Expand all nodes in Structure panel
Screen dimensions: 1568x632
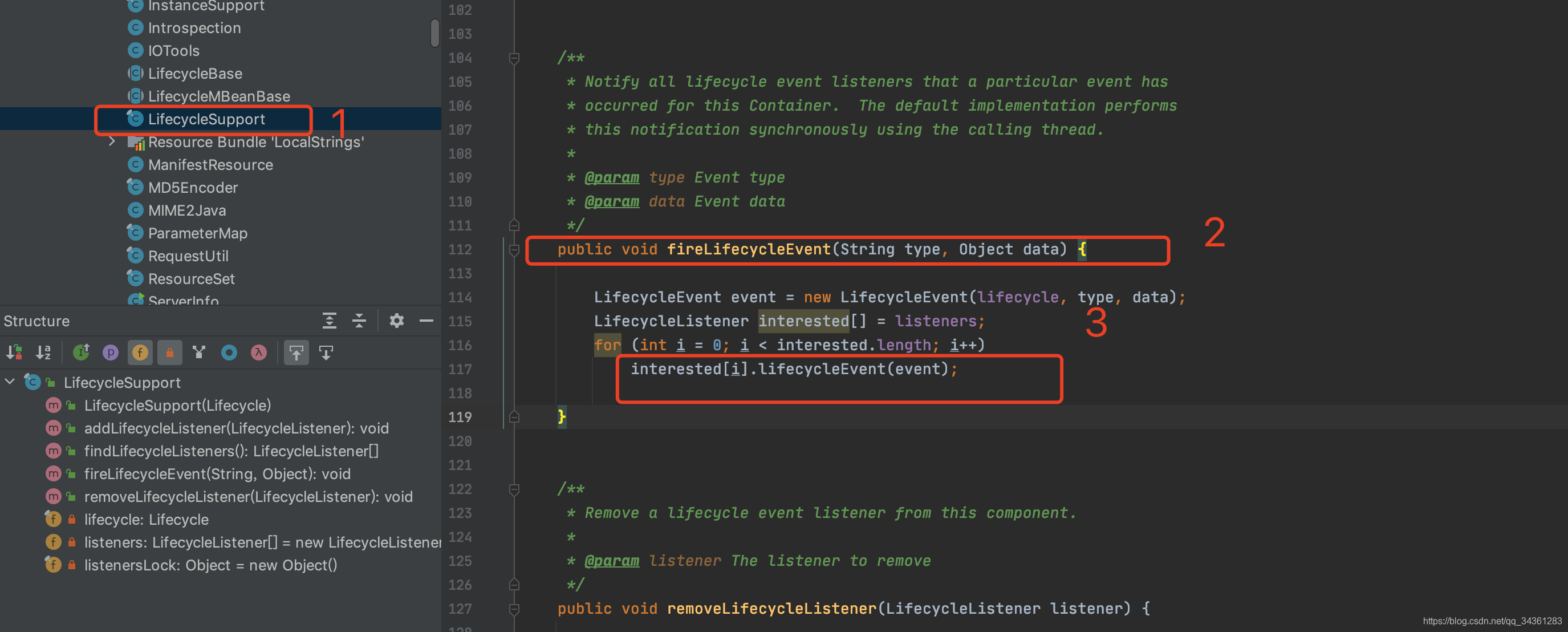click(330, 320)
